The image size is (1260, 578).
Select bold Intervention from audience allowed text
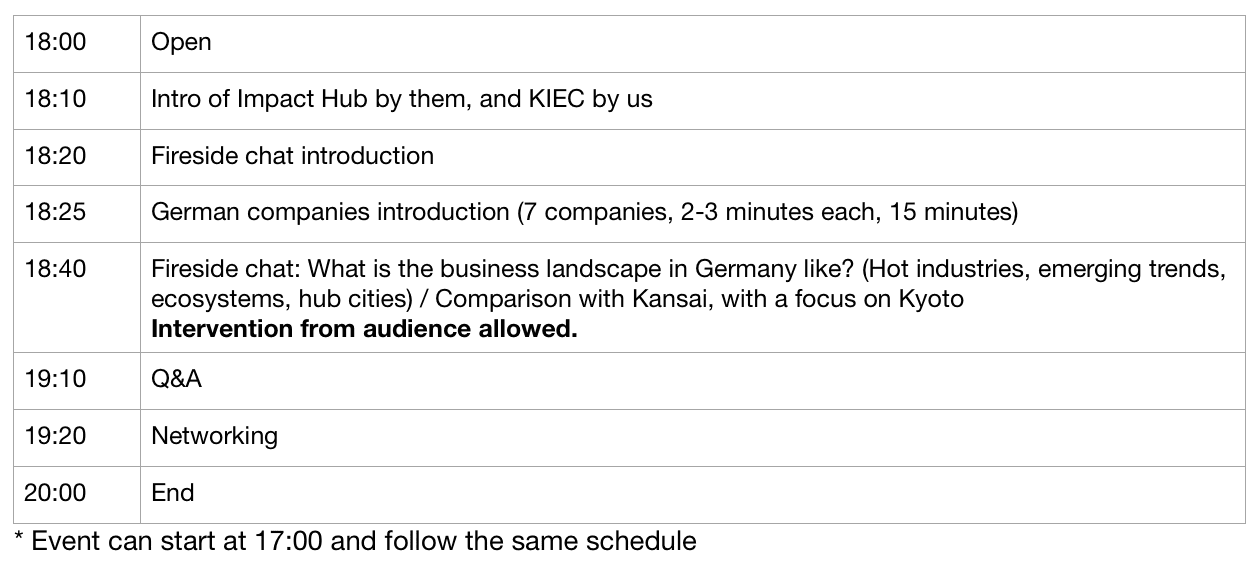[364, 329]
